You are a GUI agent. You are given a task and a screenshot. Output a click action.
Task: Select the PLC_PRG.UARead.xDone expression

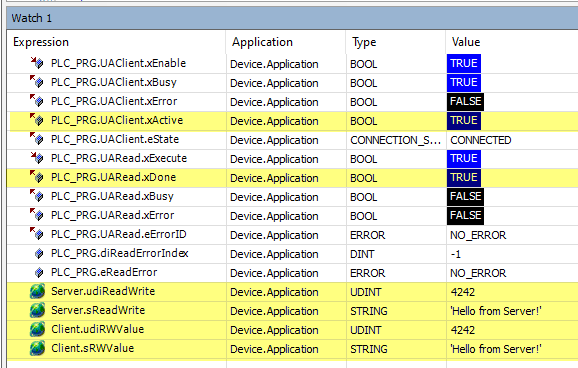[113, 177]
